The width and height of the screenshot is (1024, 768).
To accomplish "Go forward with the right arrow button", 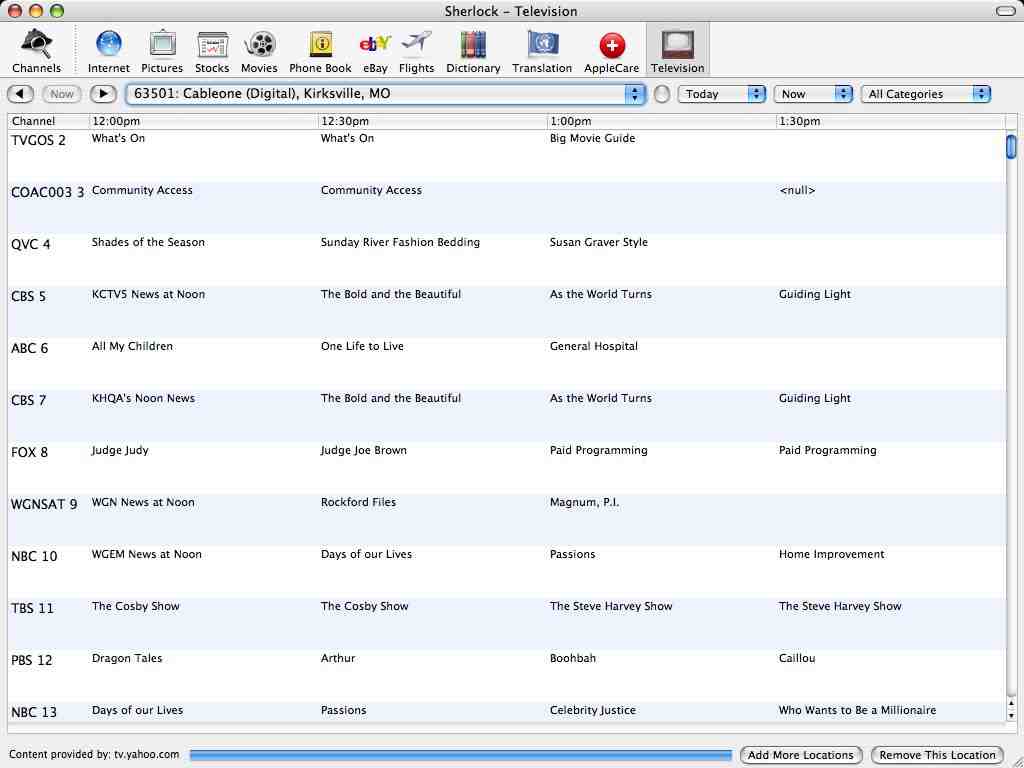I will point(103,94).
